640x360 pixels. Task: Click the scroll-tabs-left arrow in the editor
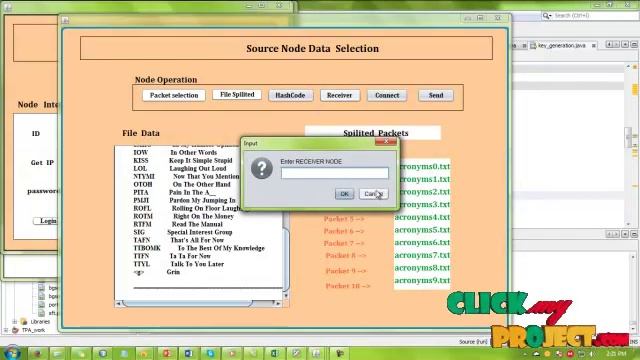click(x=609, y=44)
